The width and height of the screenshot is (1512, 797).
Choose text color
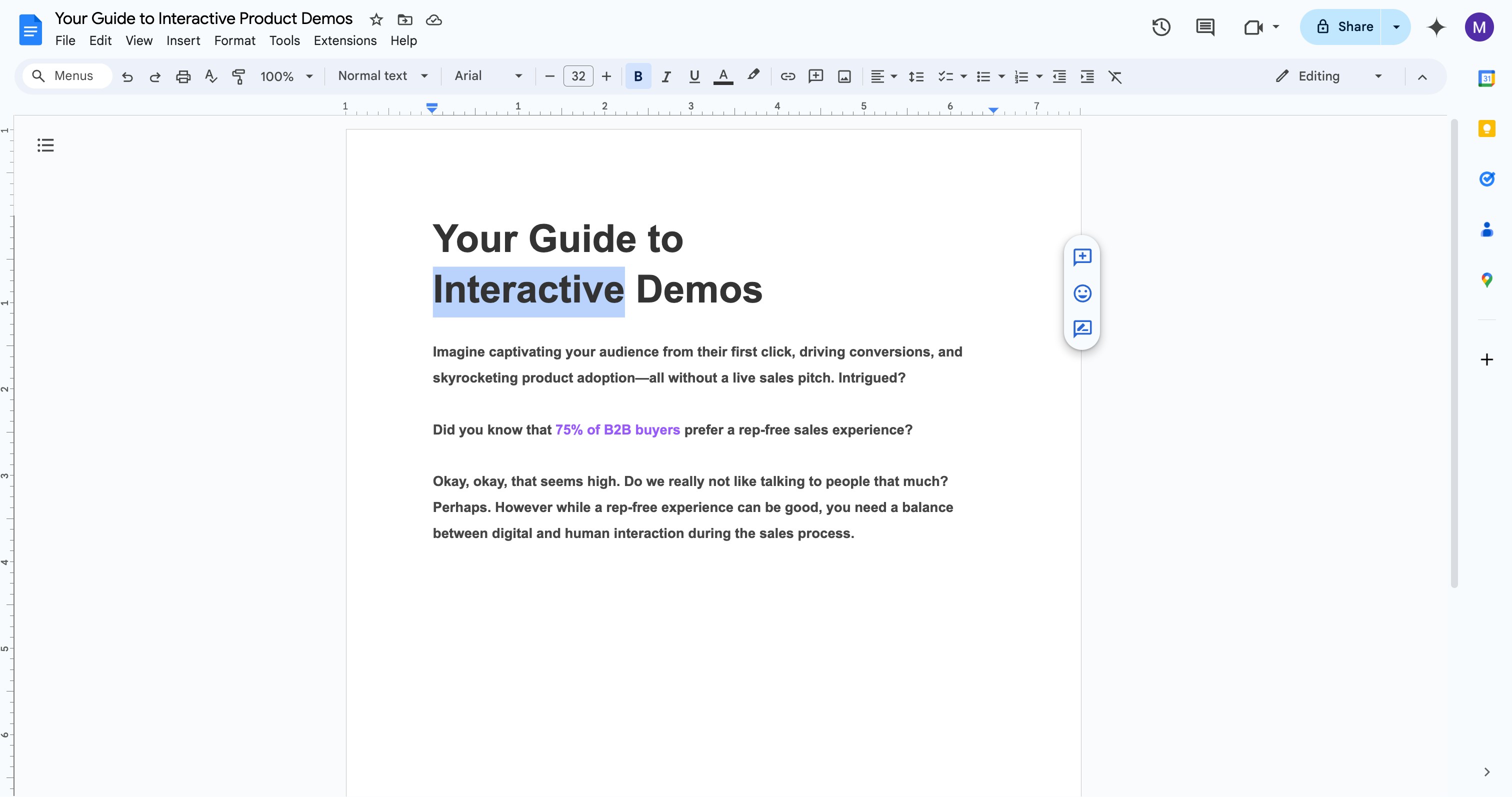(x=723, y=76)
